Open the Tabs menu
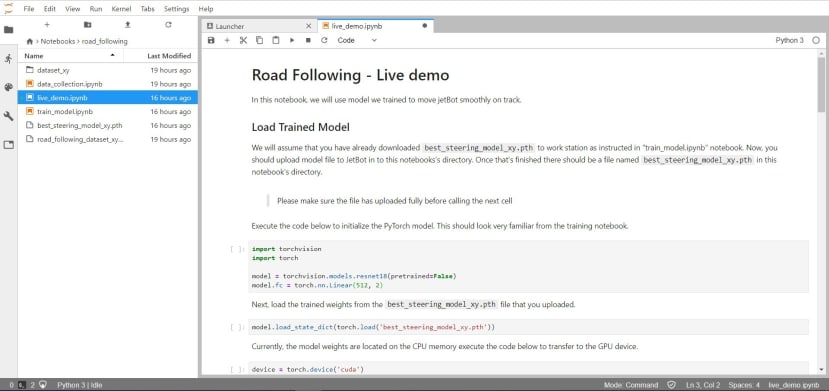The height and width of the screenshot is (391, 829). [149, 9]
